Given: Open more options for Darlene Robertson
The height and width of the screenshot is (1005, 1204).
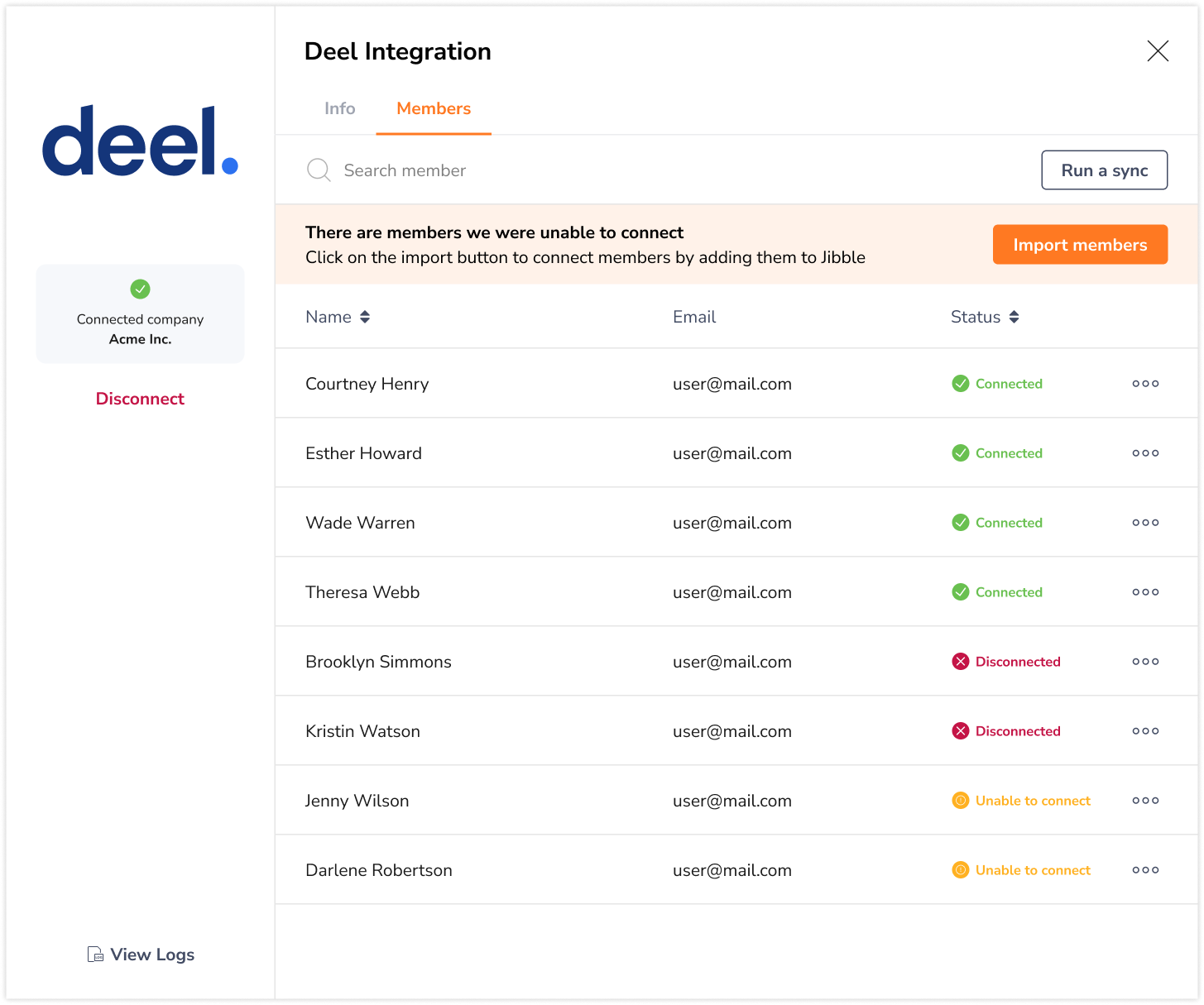Looking at the screenshot, I should tap(1145, 870).
